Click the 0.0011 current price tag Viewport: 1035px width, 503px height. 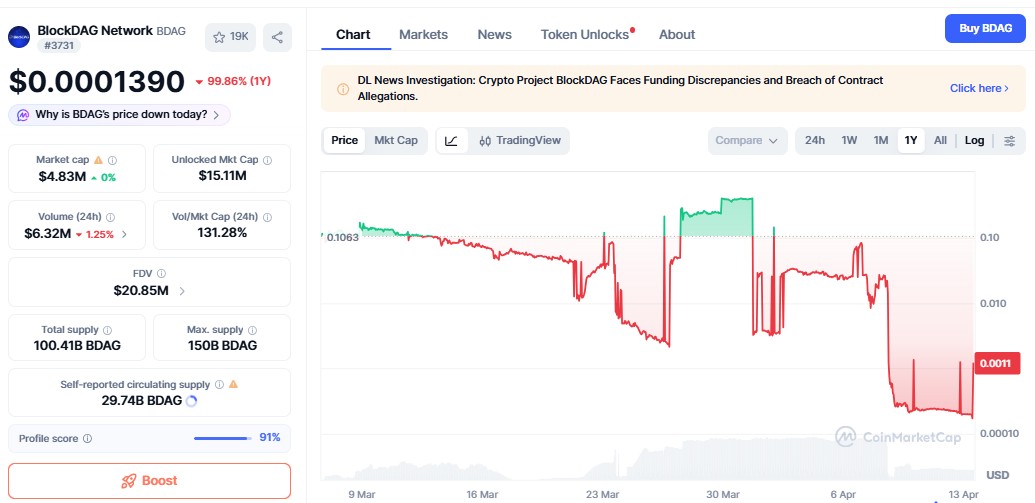click(x=997, y=363)
